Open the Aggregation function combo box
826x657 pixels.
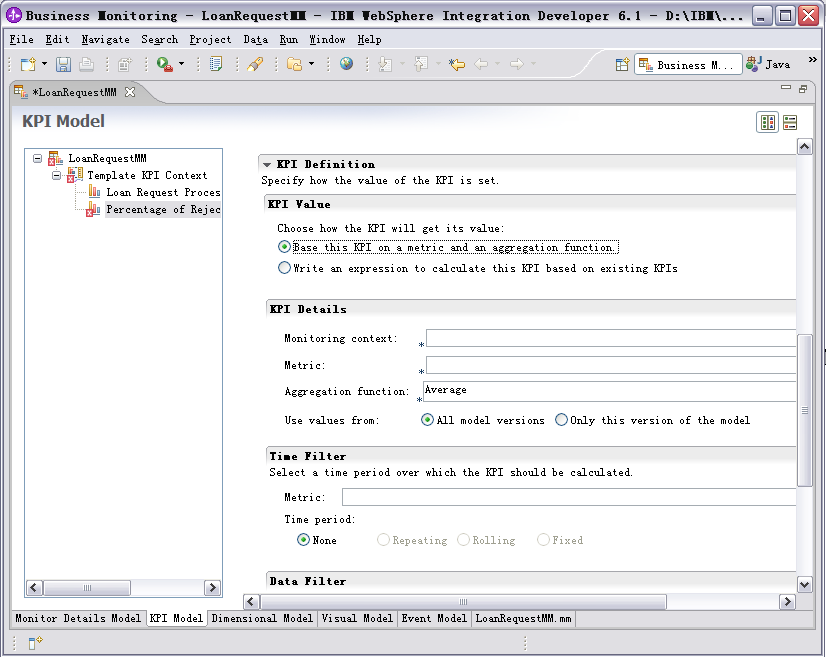click(609, 391)
